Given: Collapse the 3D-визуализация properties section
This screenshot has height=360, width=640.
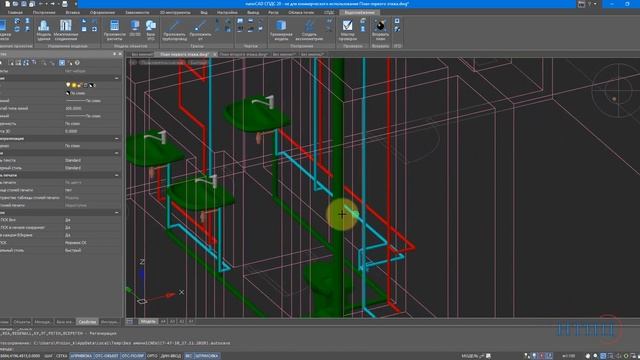Looking at the screenshot, I should click(x=117, y=139).
